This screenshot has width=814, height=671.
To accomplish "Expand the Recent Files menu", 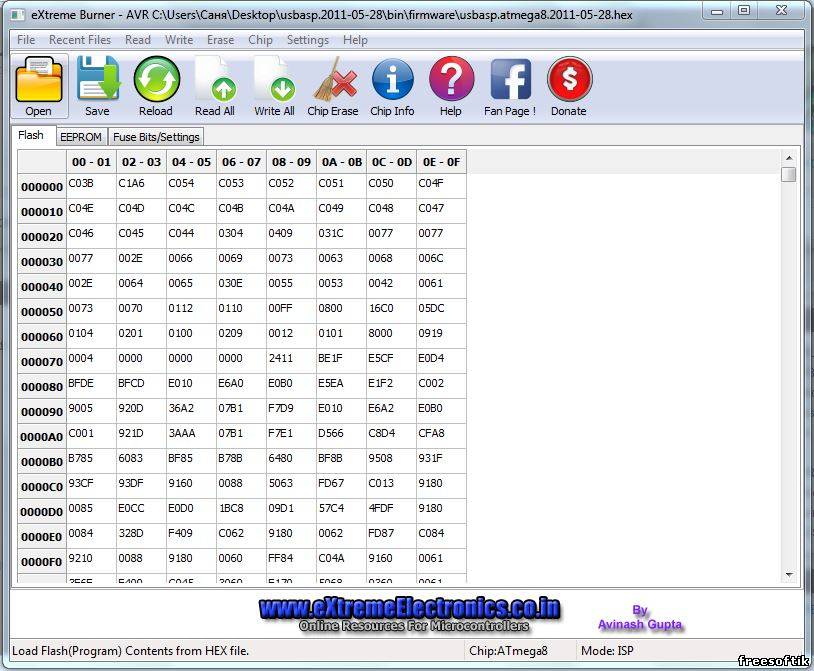I will (x=80, y=40).
